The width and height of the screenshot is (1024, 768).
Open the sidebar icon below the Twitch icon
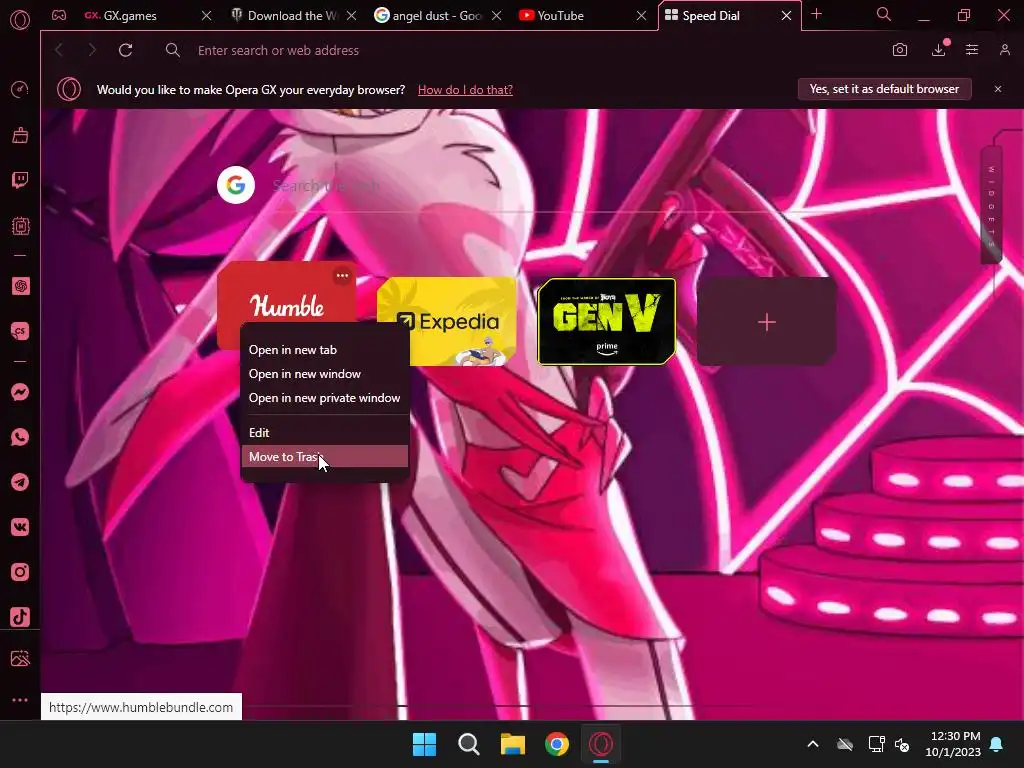click(x=20, y=226)
